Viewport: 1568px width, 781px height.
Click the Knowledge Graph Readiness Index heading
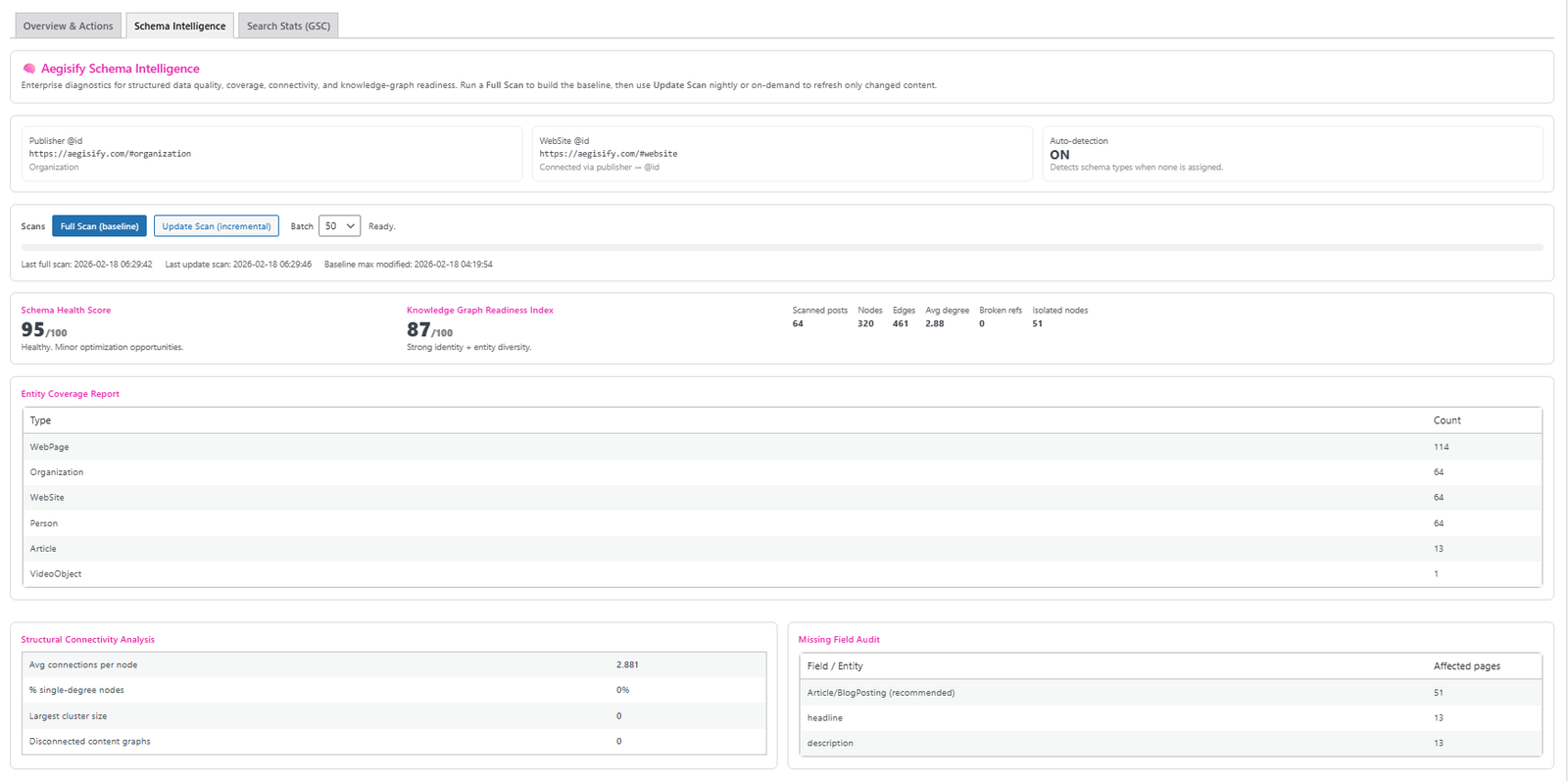coord(479,311)
